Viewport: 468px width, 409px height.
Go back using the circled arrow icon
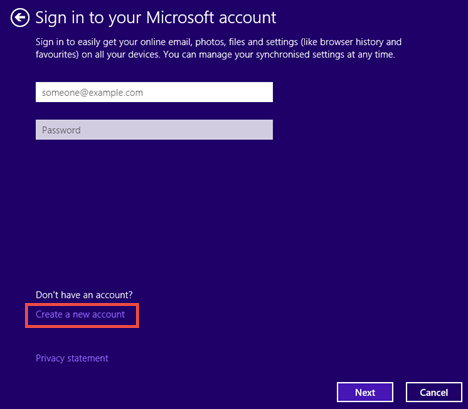coord(20,18)
